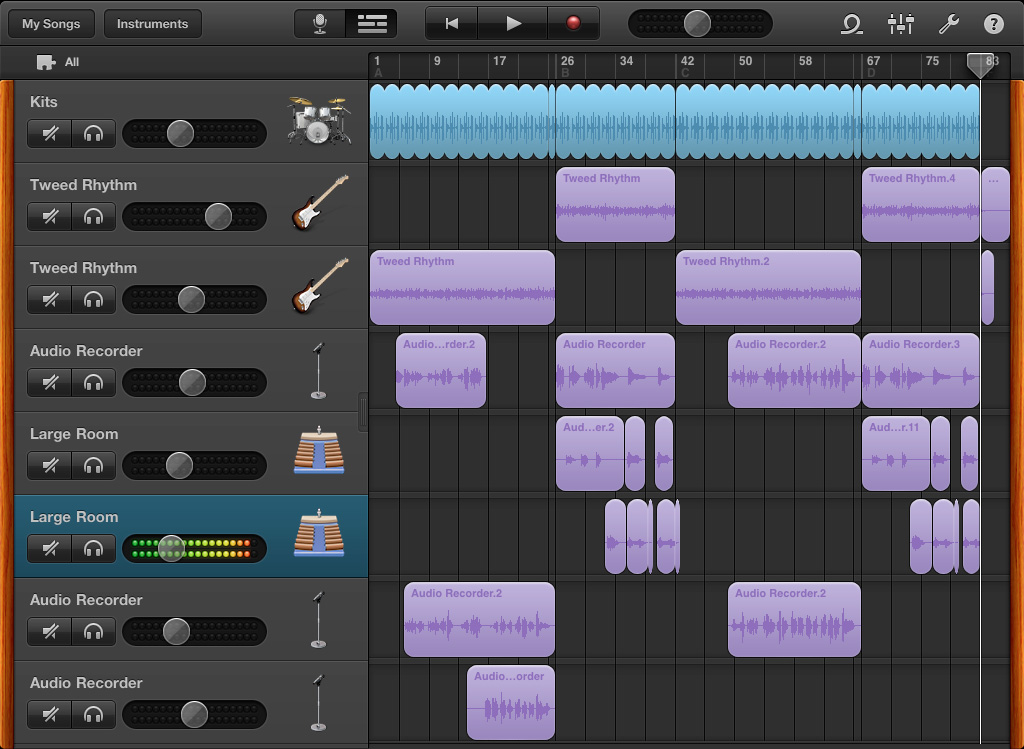Open the mixer settings sliders icon
Screen dimensions: 1024x749
pyautogui.click(x=900, y=24)
